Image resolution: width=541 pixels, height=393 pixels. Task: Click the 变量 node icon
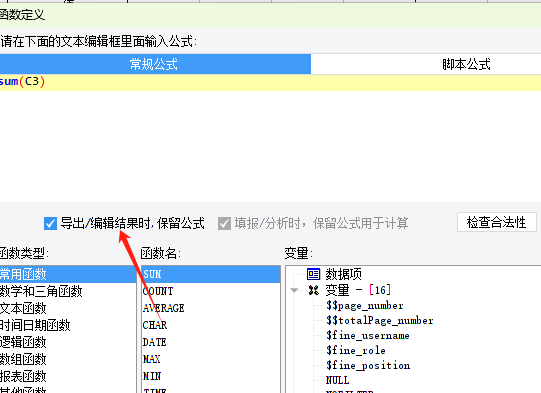[314, 290]
